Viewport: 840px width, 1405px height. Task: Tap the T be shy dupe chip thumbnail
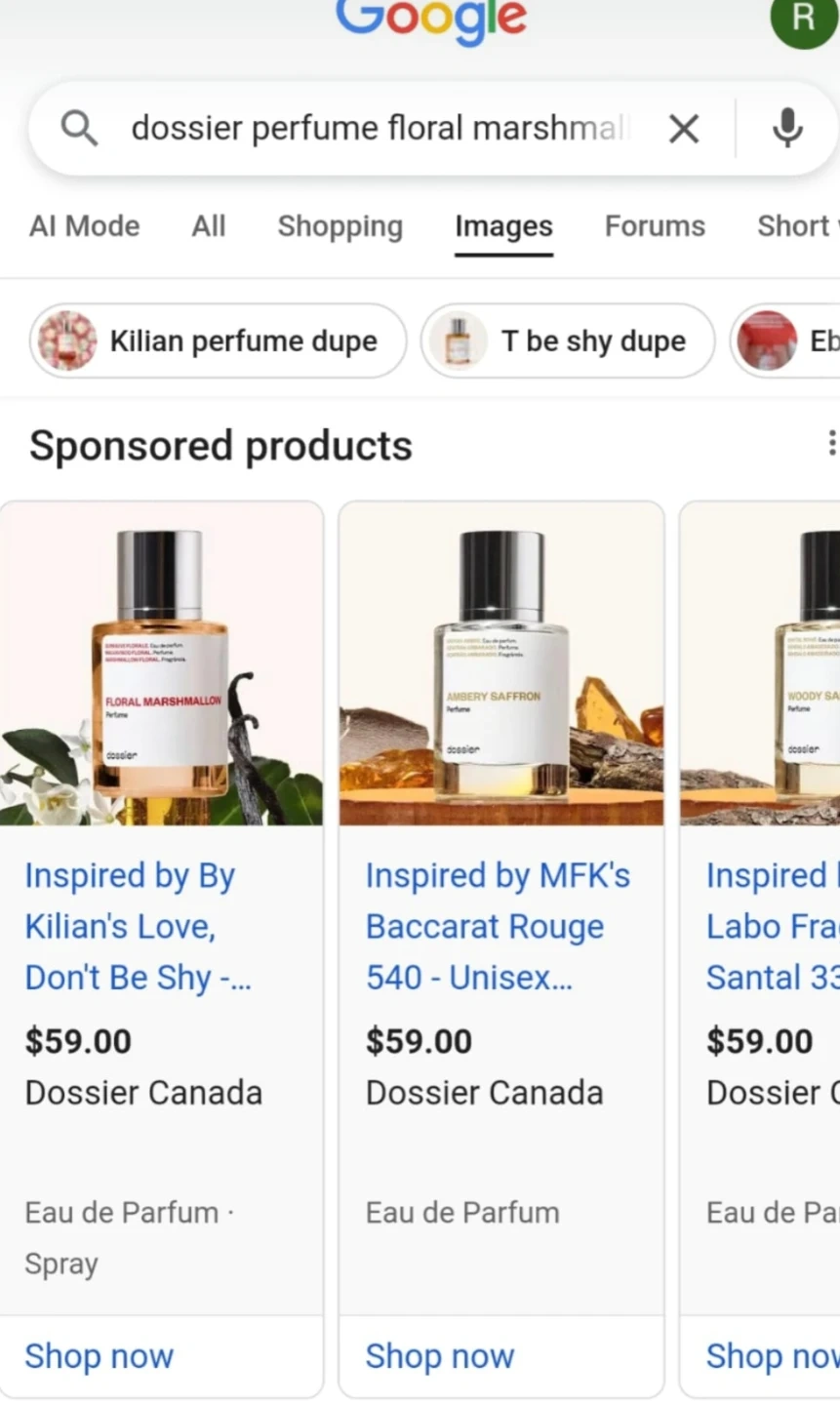click(x=458, y=341)
